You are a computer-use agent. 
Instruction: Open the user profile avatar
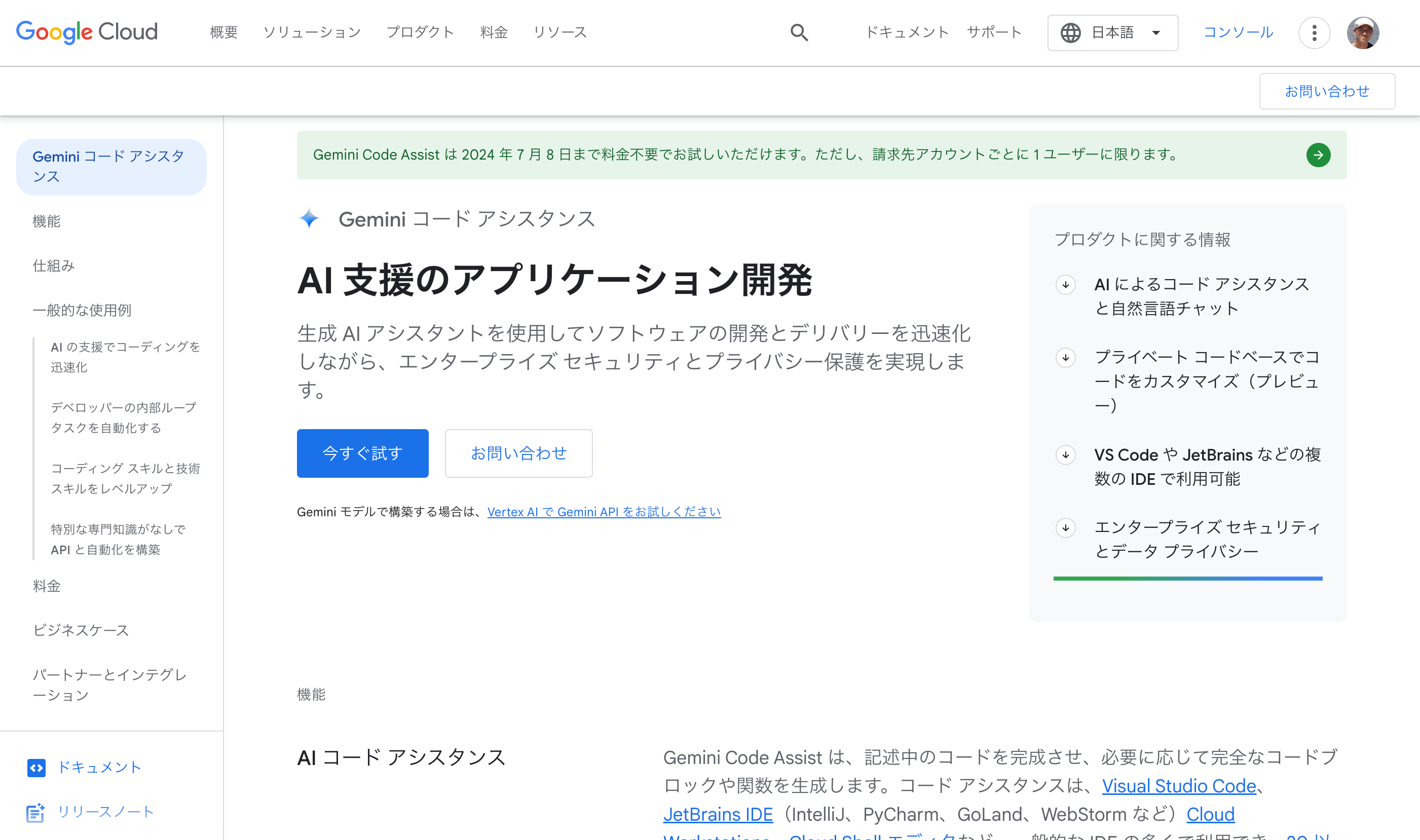(1363, 33)
